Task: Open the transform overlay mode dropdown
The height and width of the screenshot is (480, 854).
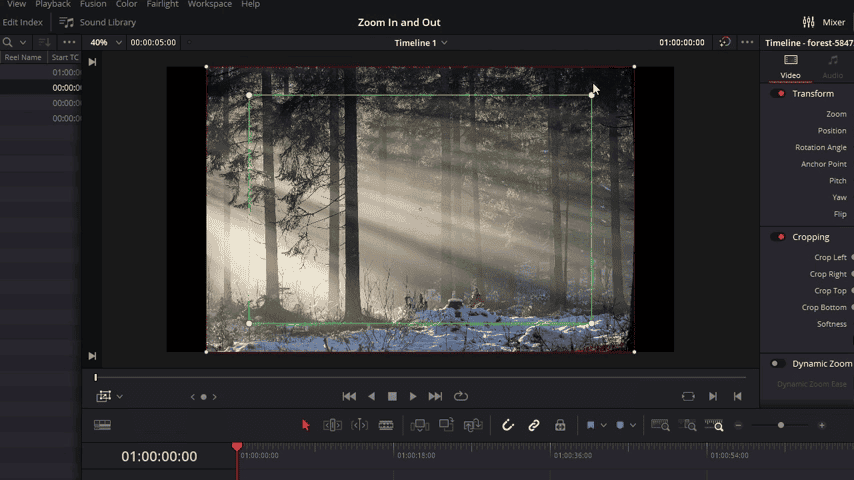Action: click(x=120, y=397)
